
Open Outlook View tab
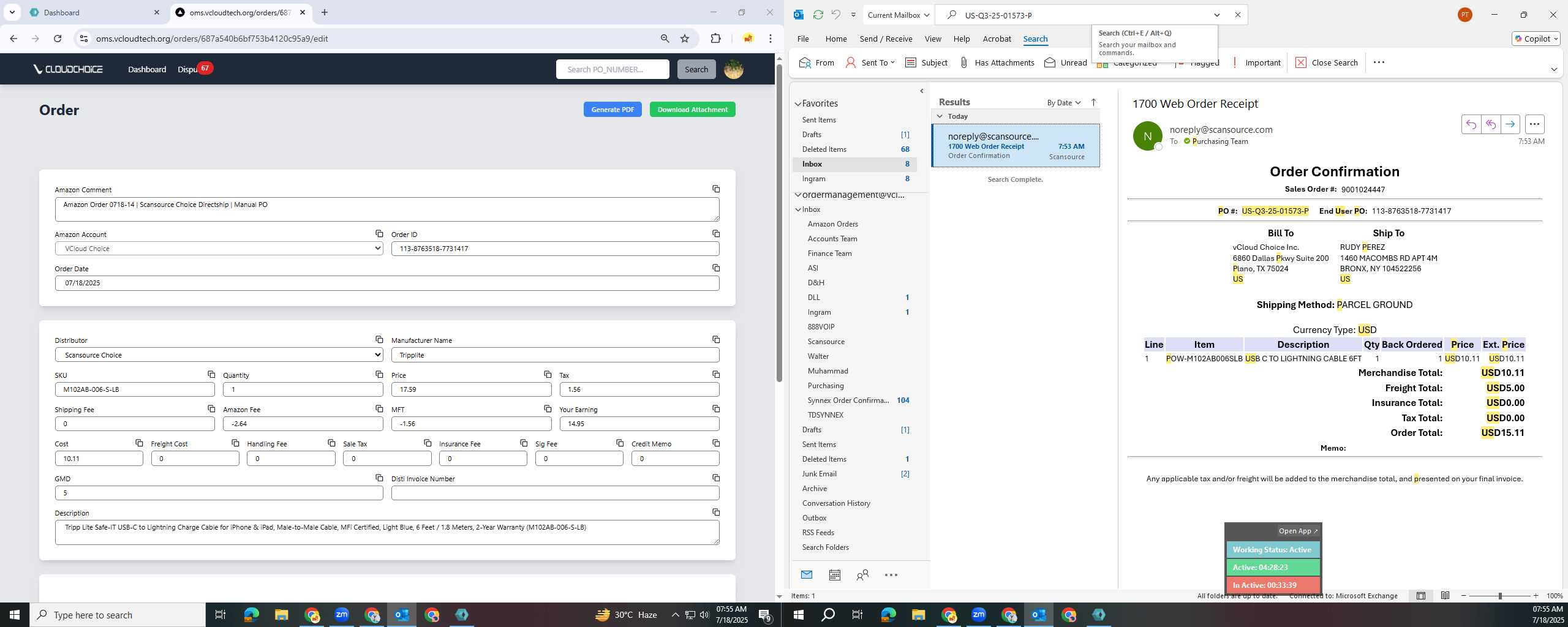(932, 39)
